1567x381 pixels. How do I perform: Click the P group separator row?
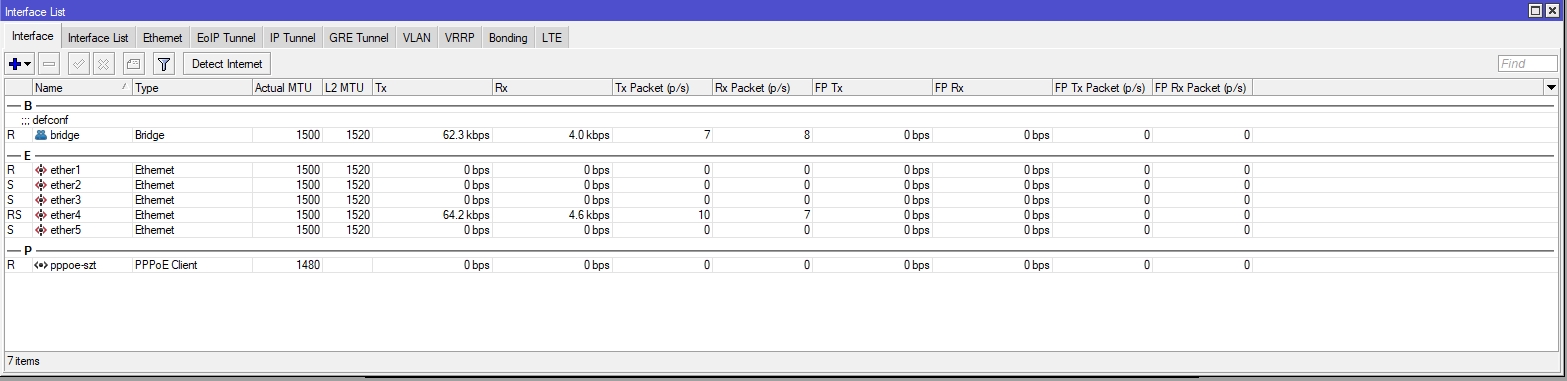780,250
